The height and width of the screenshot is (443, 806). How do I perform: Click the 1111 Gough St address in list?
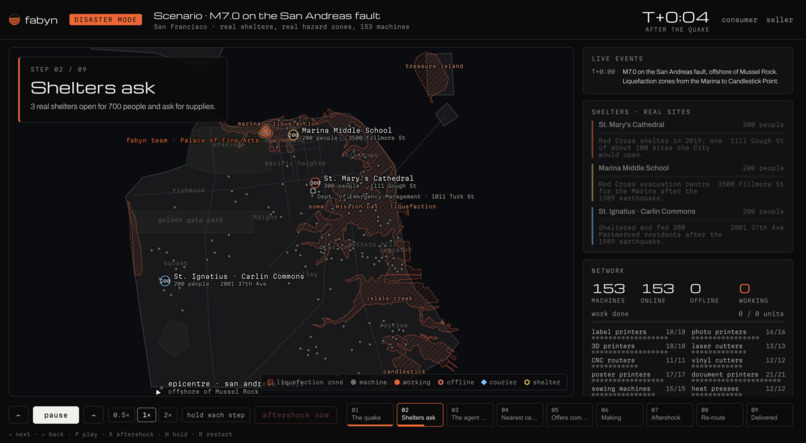tap(757, 141)
